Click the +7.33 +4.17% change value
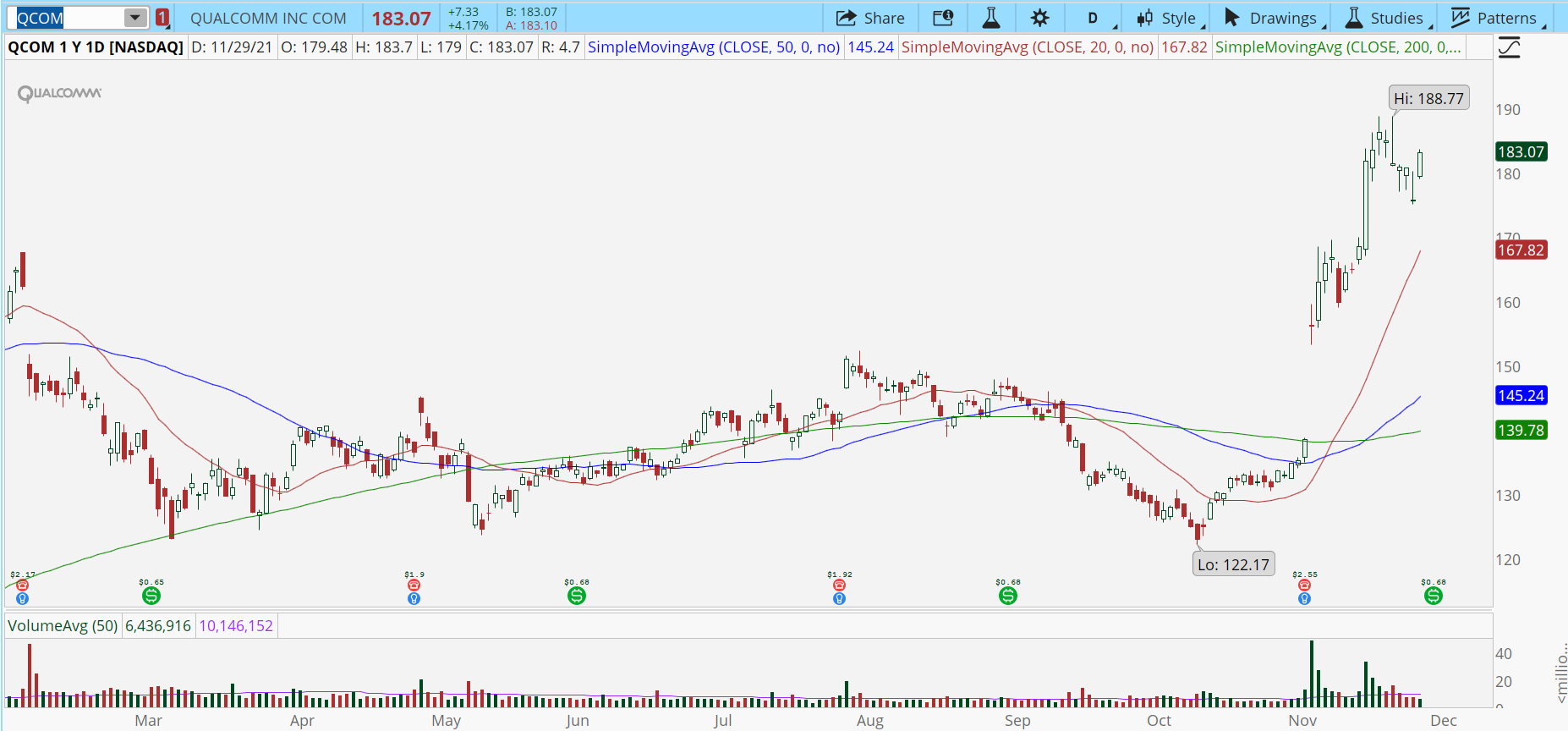The image size is (1568, 731). pyautogui.click(x=468, y=19)
